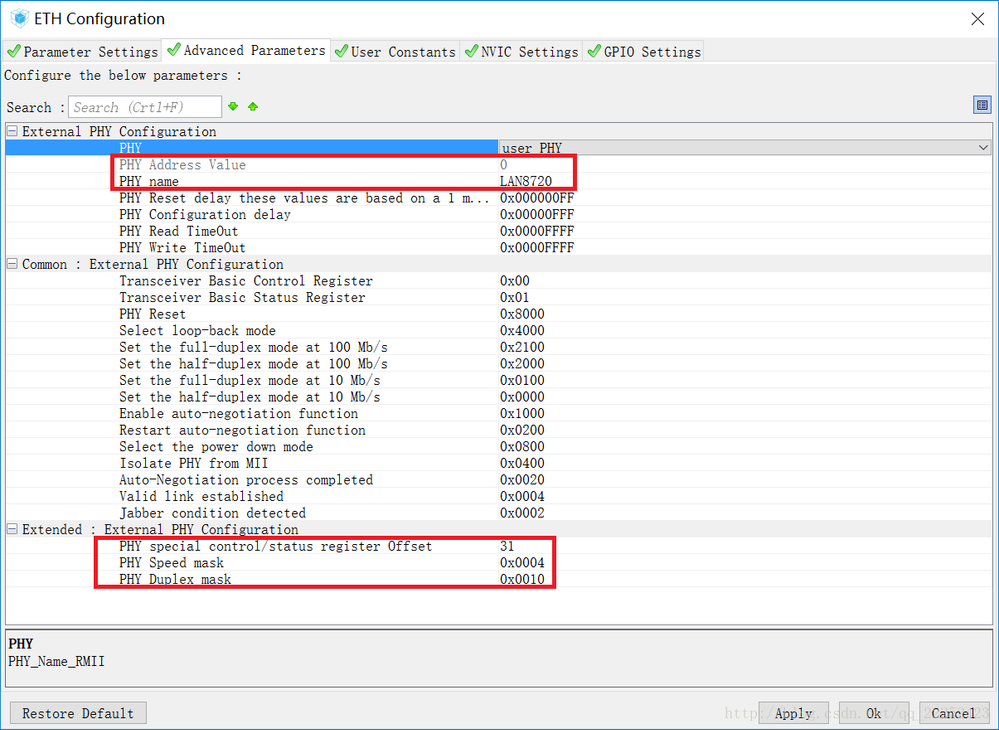Open the GPIO Settings tab
The height and width of the screenshot is (730, 999).
(x=644, y=52)
